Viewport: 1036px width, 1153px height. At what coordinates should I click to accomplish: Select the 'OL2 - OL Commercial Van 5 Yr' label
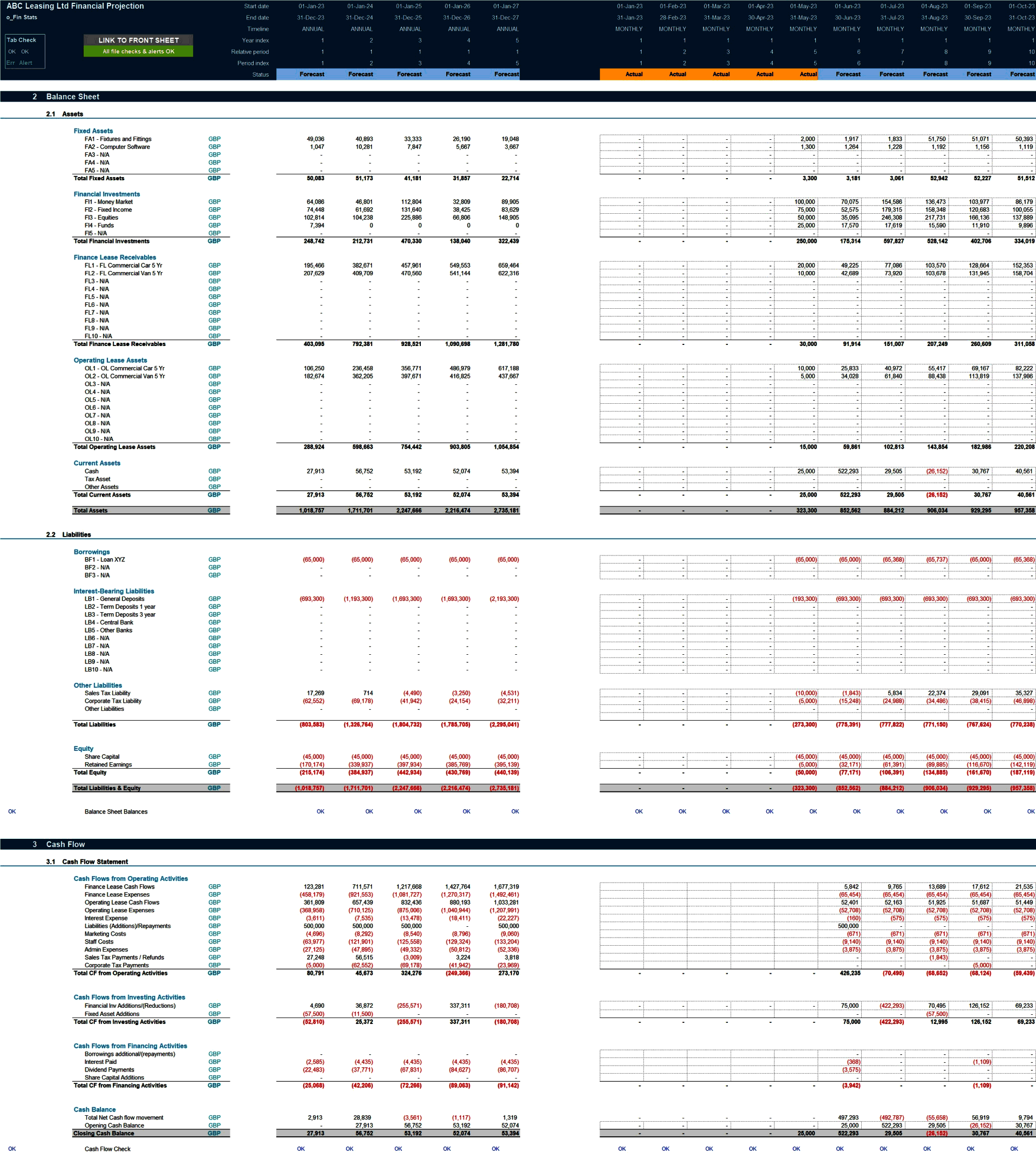[125, 376]
